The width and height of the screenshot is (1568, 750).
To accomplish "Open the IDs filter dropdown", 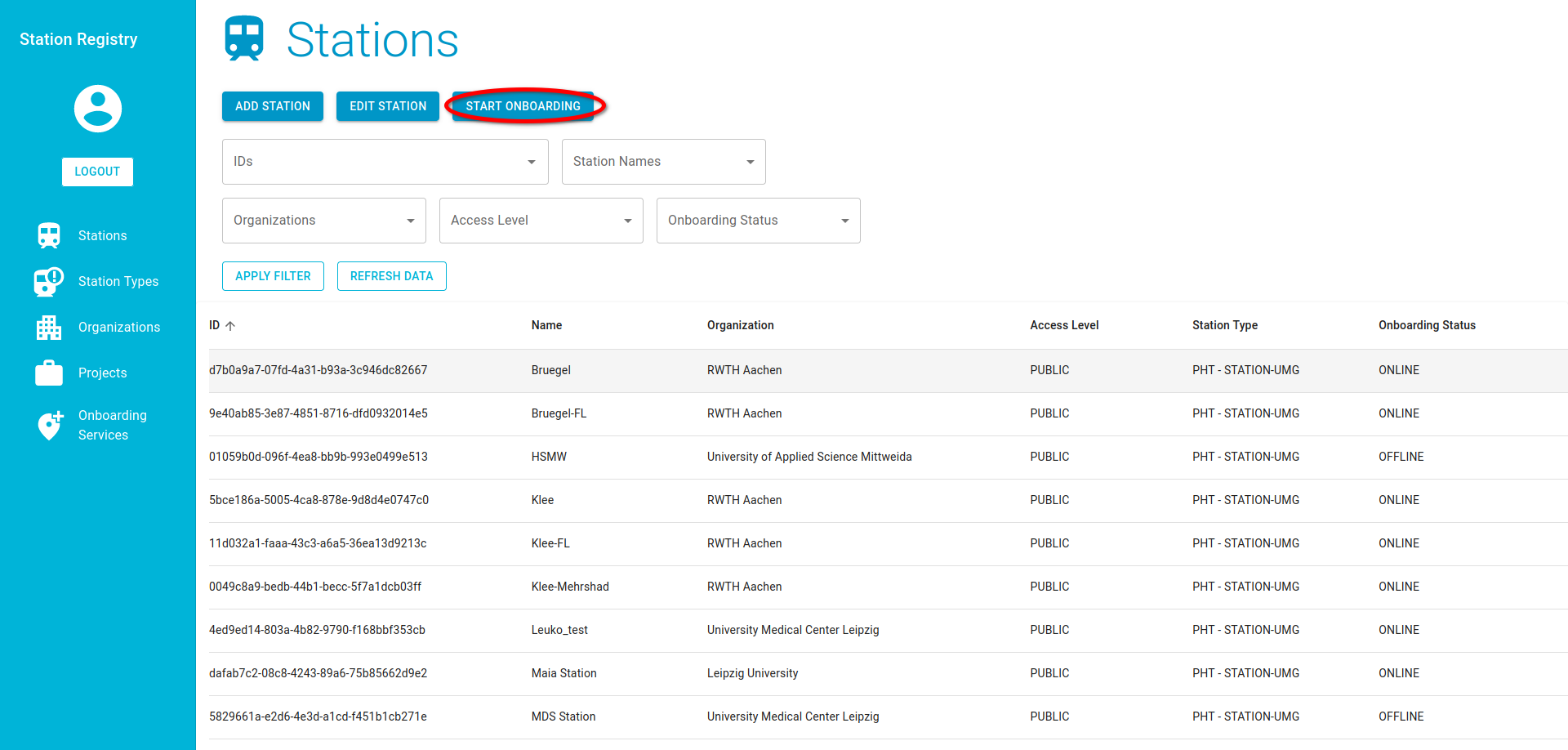I will (385, 162).
